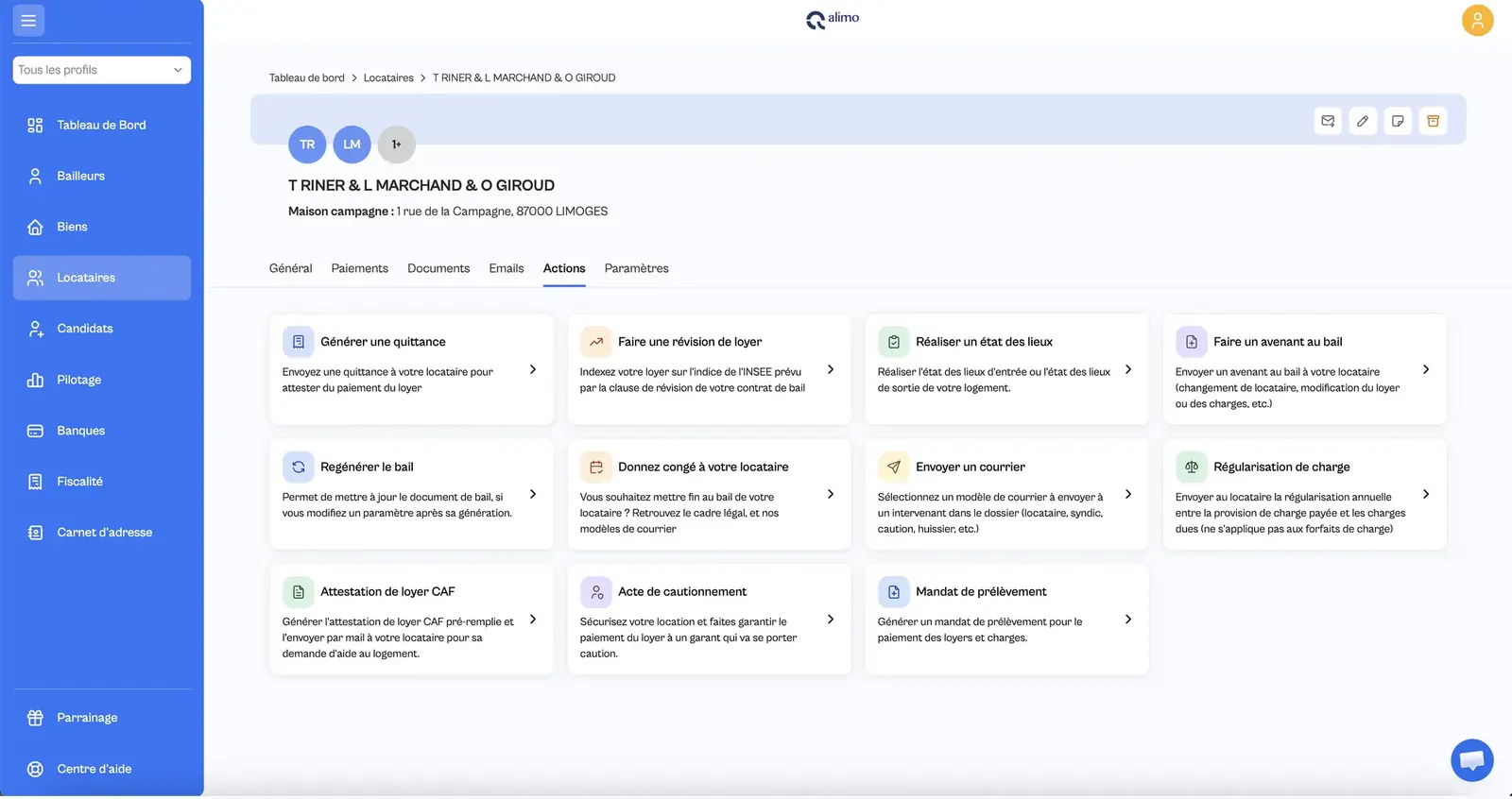1512x799 pixels.
Task: Click the Banques card icon
Action: [x=35, y=431]
